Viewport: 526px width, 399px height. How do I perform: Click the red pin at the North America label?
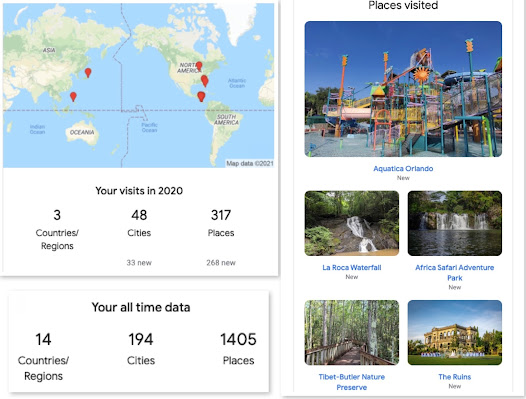[x=199, y=66]
